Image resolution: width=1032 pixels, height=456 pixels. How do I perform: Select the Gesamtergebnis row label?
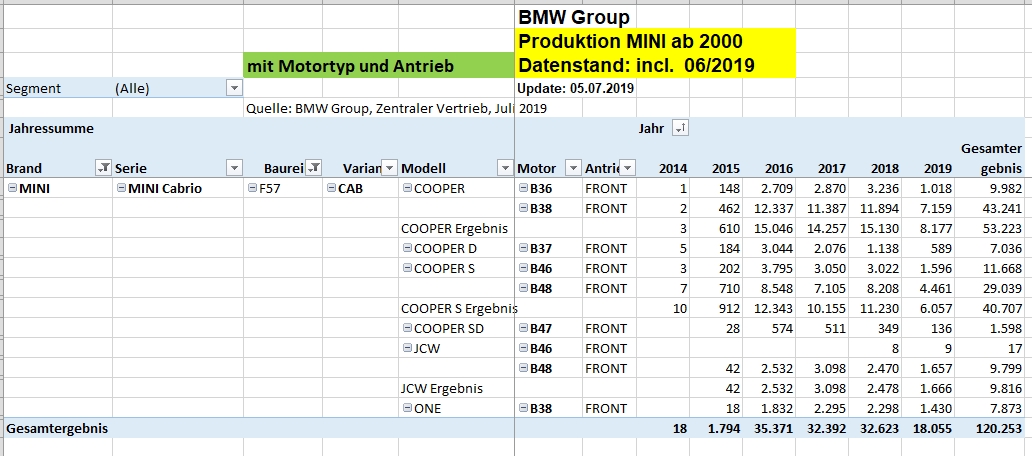pos(57,428)
